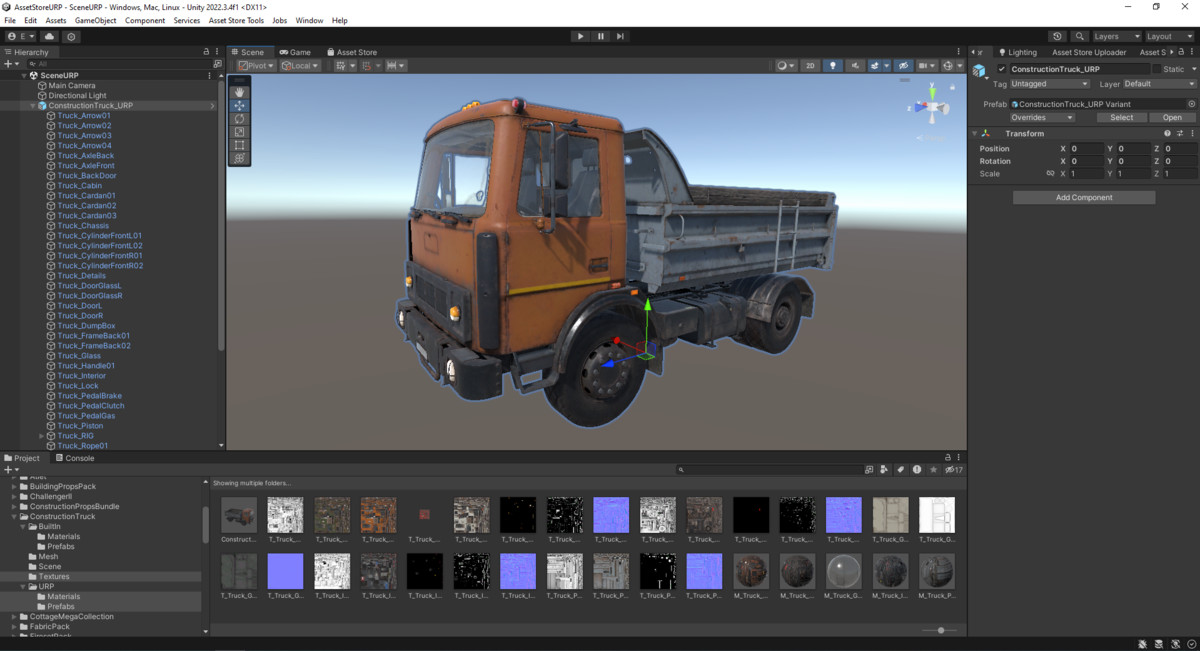Viewport: 1200px width, 651px height.
Task: Toggle scene view lighting with the bulb icon
Action: [x=834, y=65]
